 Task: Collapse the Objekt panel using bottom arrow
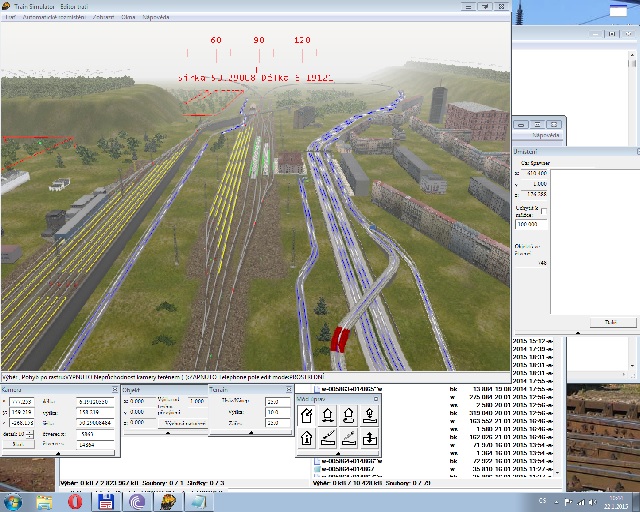pyautogui.click(x=168, y=433)
